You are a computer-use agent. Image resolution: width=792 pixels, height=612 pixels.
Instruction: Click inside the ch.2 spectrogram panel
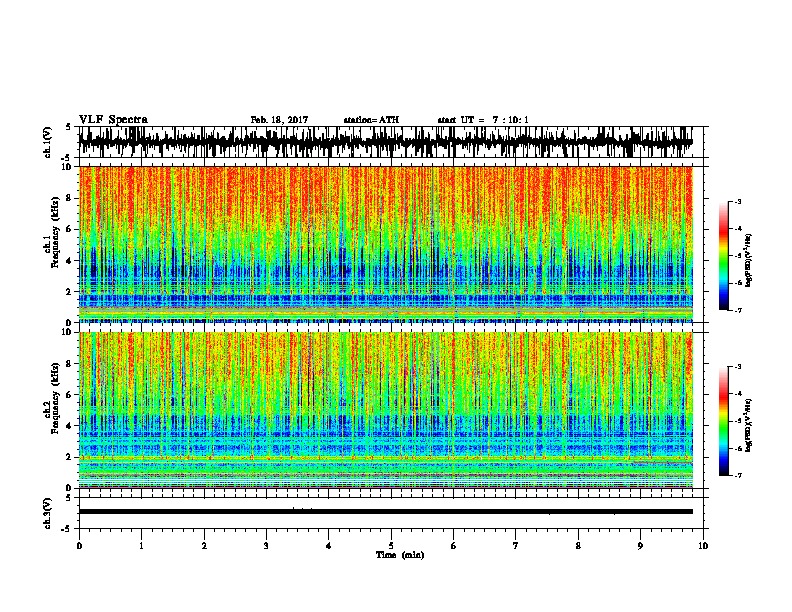point(386,410)
